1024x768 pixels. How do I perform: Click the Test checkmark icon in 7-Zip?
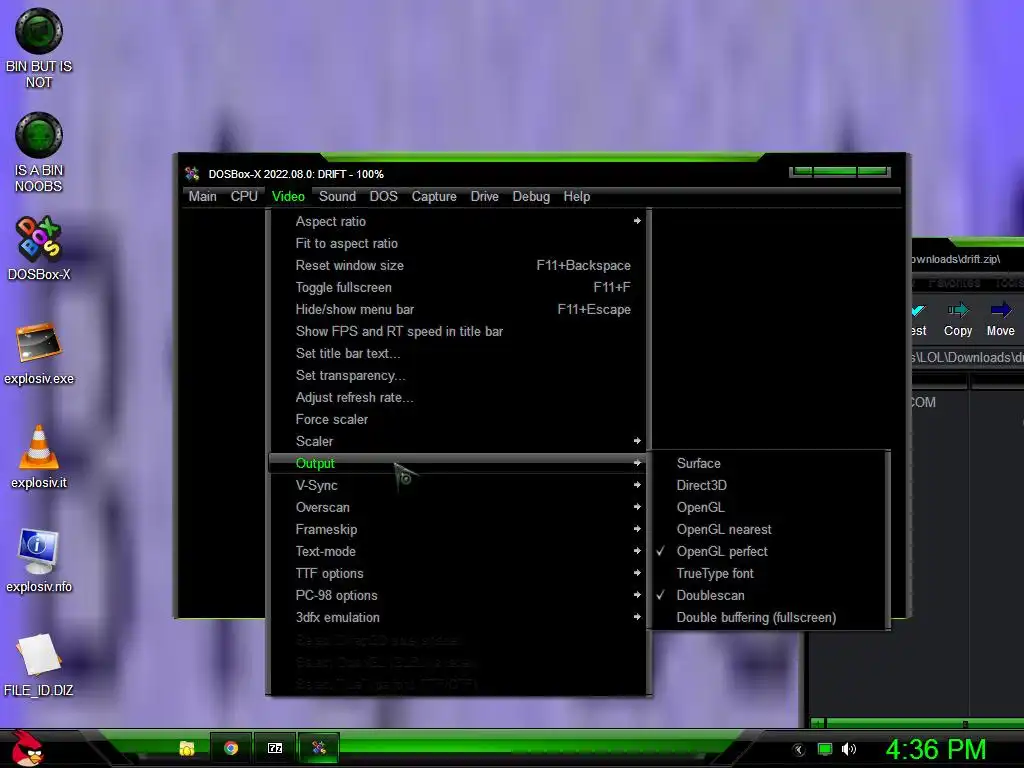tap(919, 319)
